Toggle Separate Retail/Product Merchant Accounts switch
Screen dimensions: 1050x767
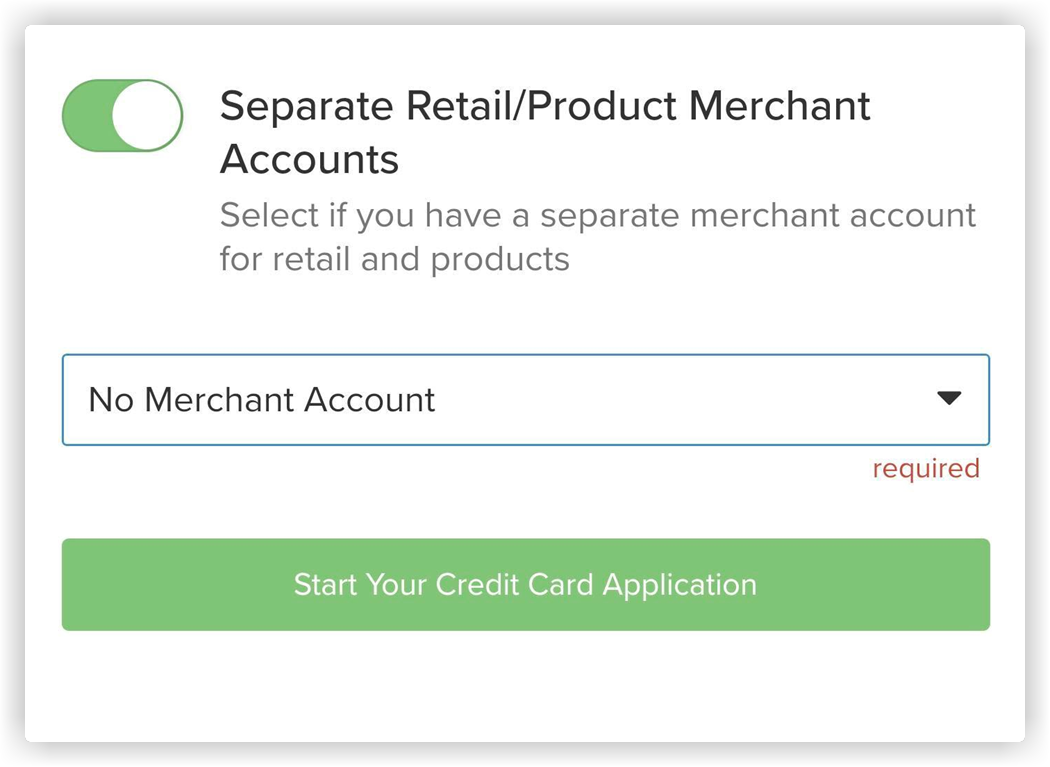coord(122,116)
